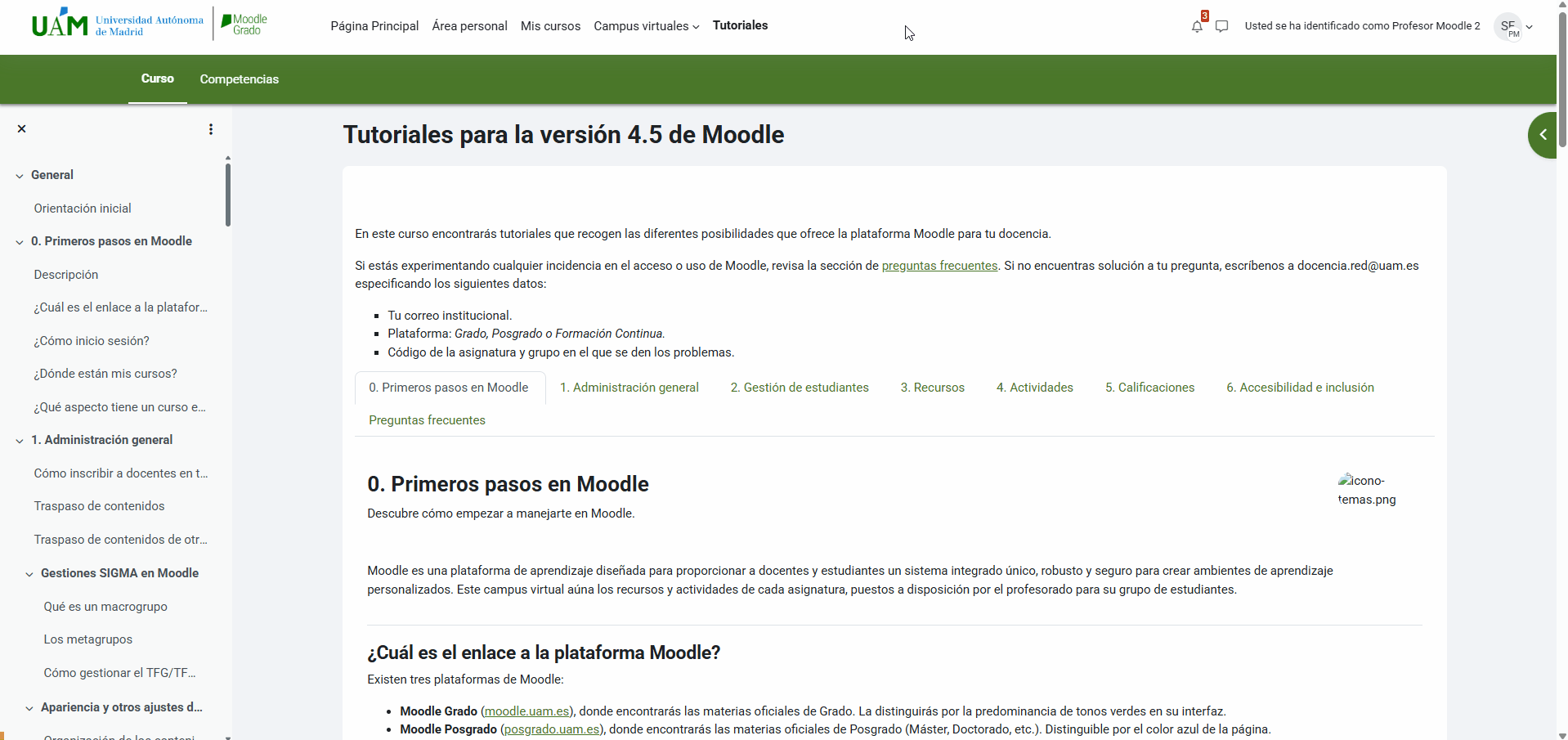Click the page vertical scrollbar thumb
This screenshot has width=1568, height=740.
1562,80
